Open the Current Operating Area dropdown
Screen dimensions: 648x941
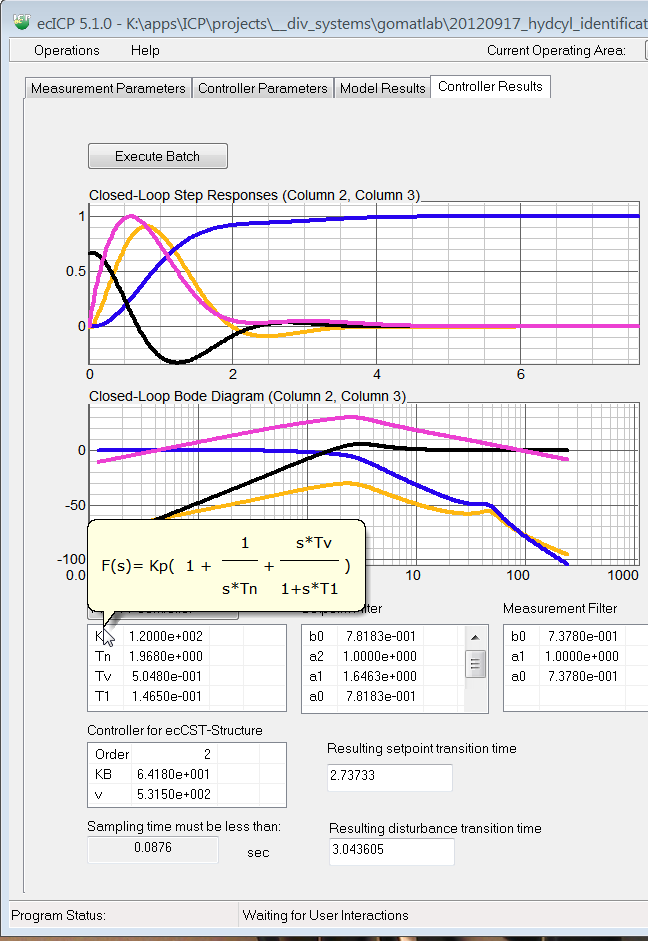point(644,50)
